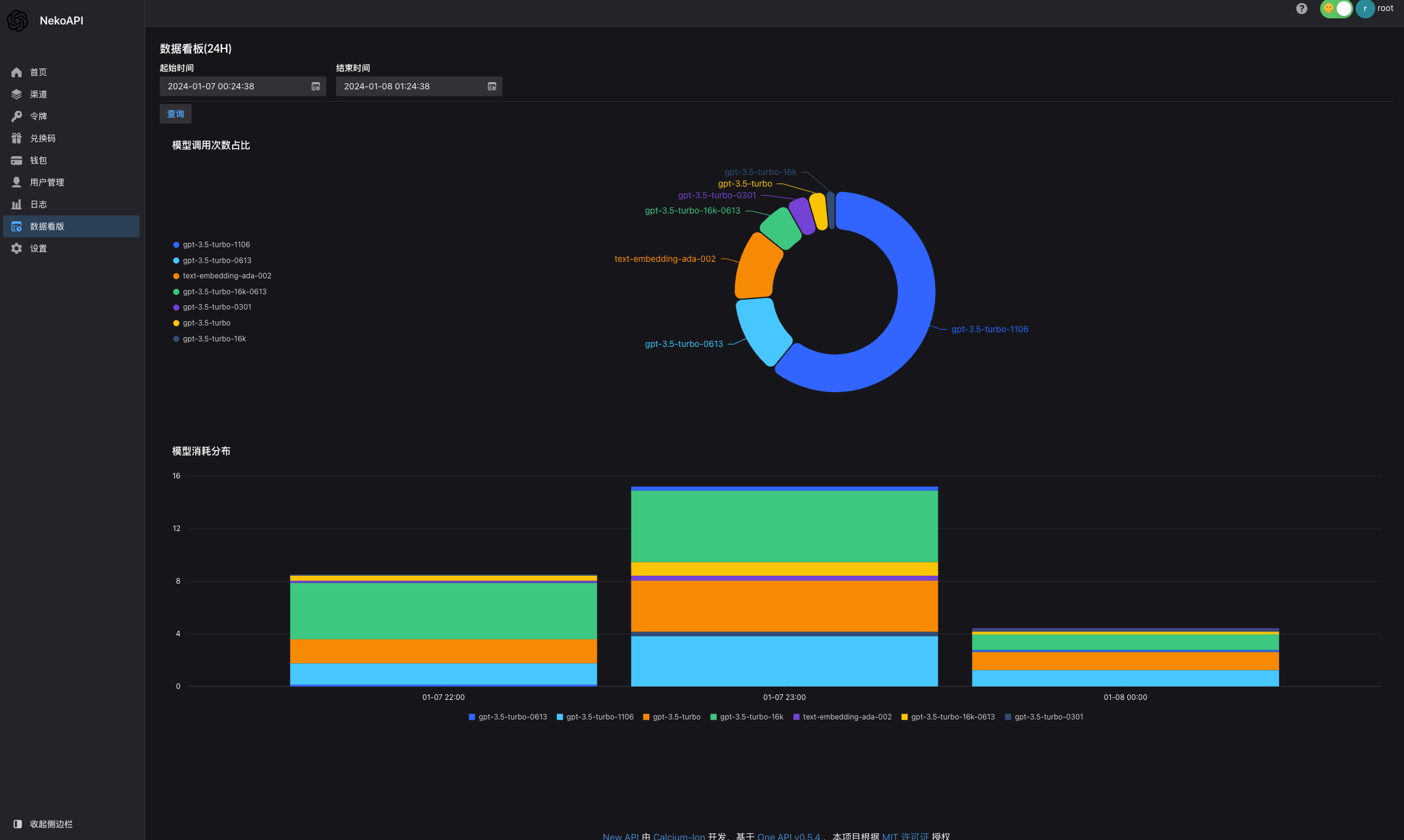Viewport: 1404px width, 840px height.
Task: Open the 首页 home icon
Action: [17, 72]
